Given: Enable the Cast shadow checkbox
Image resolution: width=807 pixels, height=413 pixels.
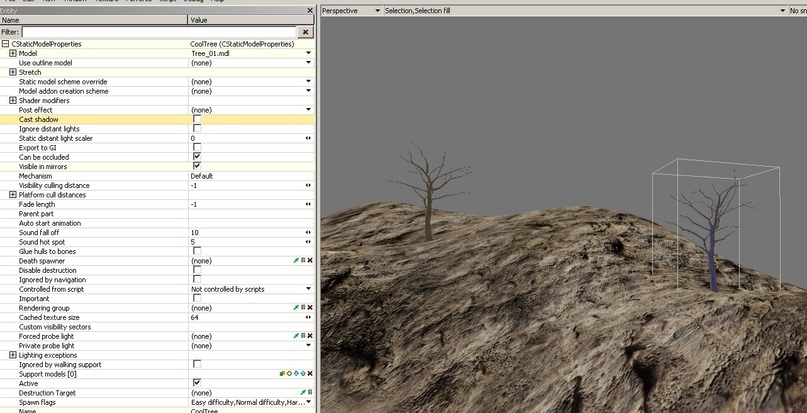Looking at the screenshot, I should tap(197, 119).
